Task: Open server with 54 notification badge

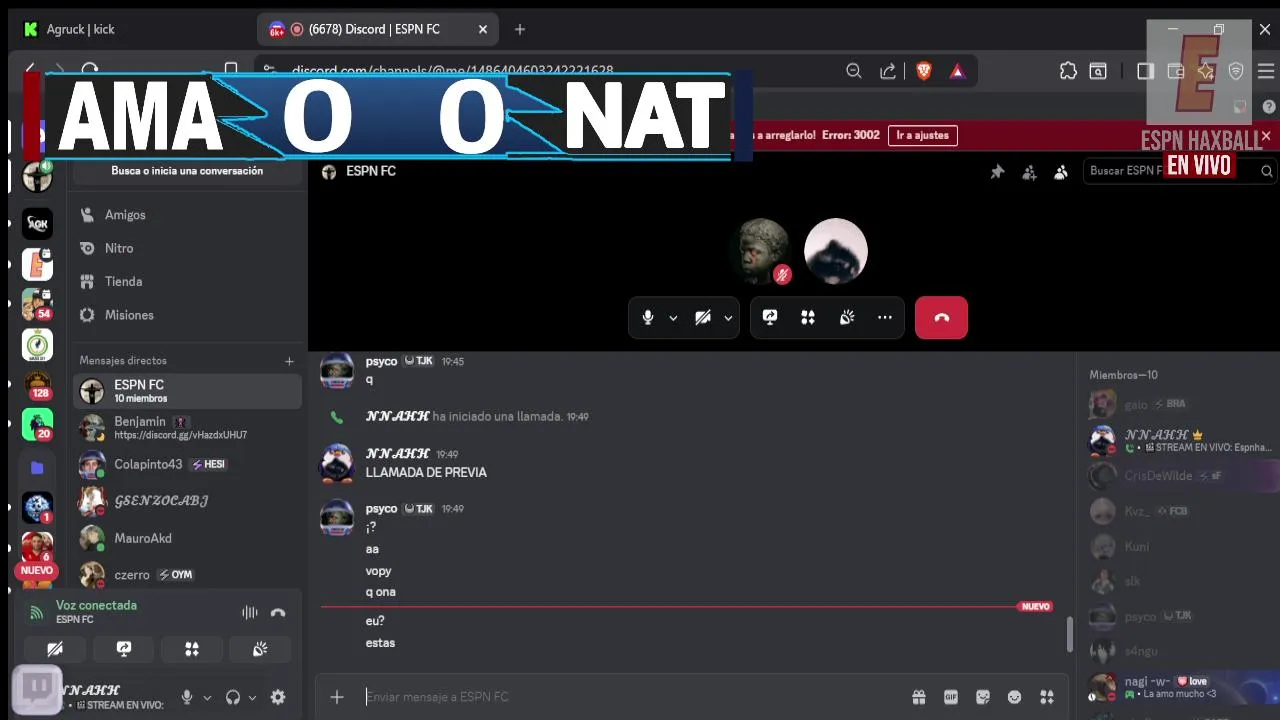Action: click(x=37, y=304)
